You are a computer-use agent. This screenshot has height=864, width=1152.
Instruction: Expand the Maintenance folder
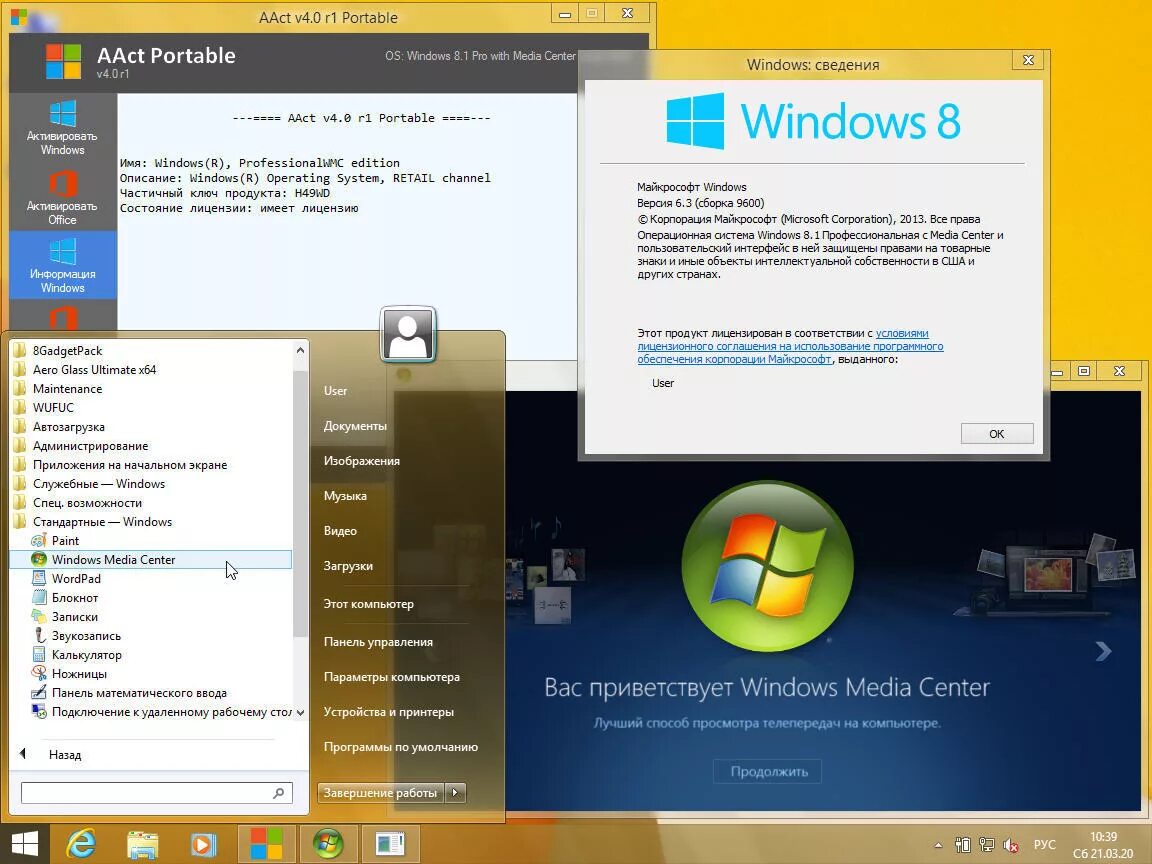[x=67, y=389]
